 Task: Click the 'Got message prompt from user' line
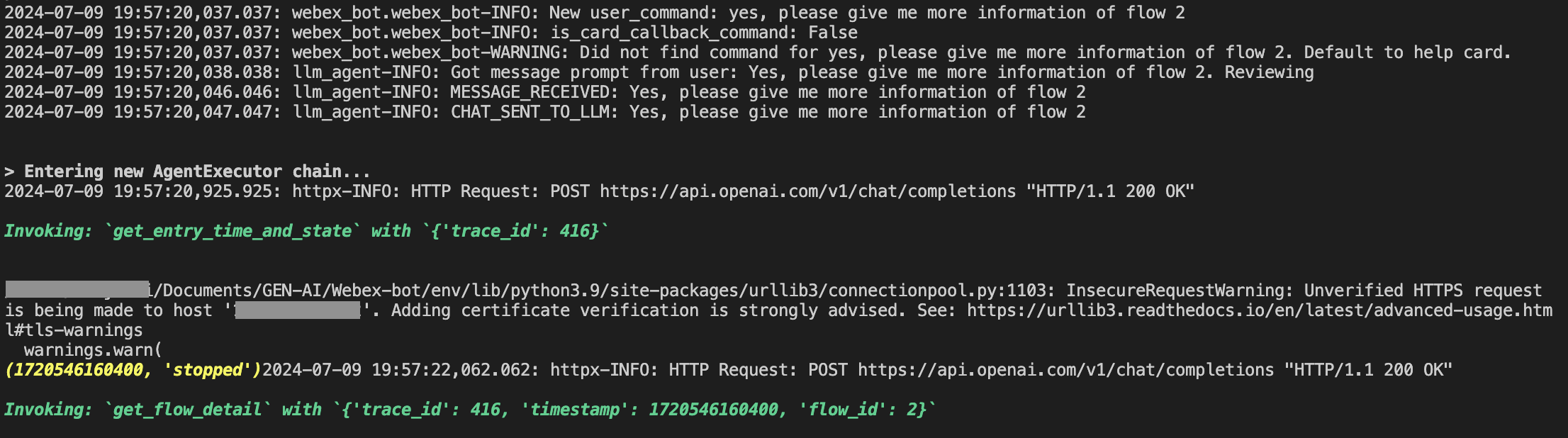pyautogui.click(x=802, y=72)
